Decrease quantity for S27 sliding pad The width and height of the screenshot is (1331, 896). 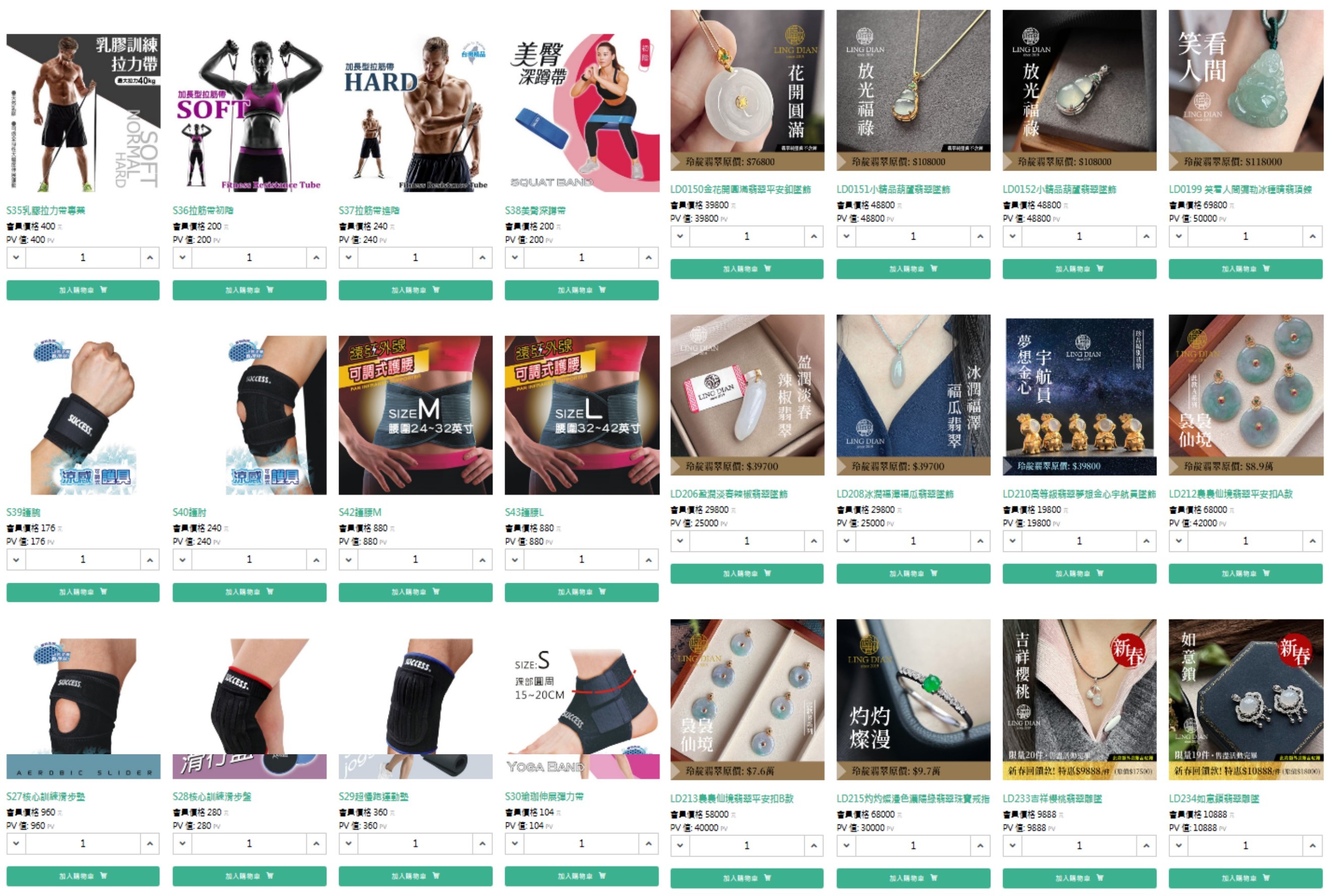[16, 844]
